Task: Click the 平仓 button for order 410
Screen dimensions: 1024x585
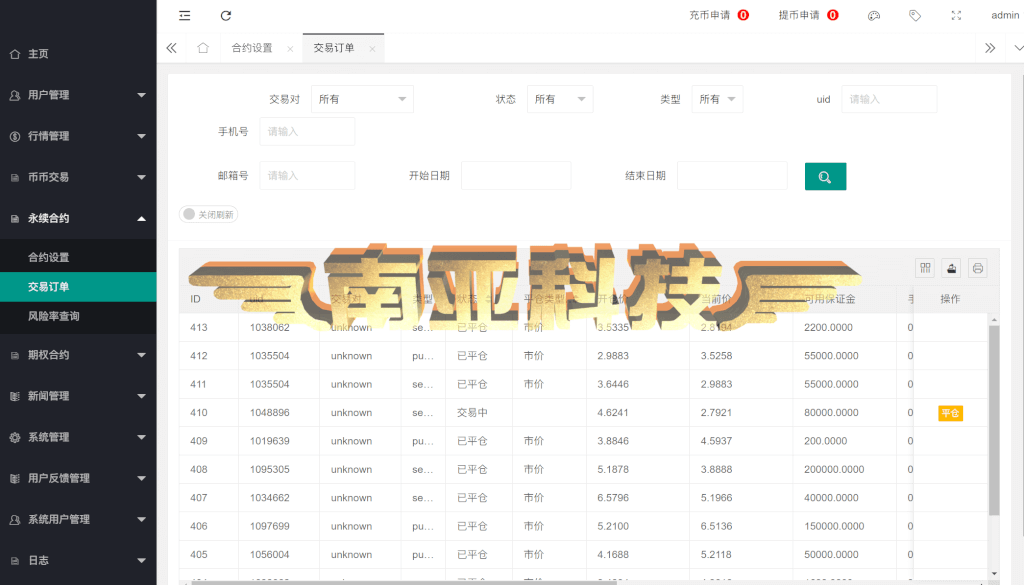Action: point(950,413)
